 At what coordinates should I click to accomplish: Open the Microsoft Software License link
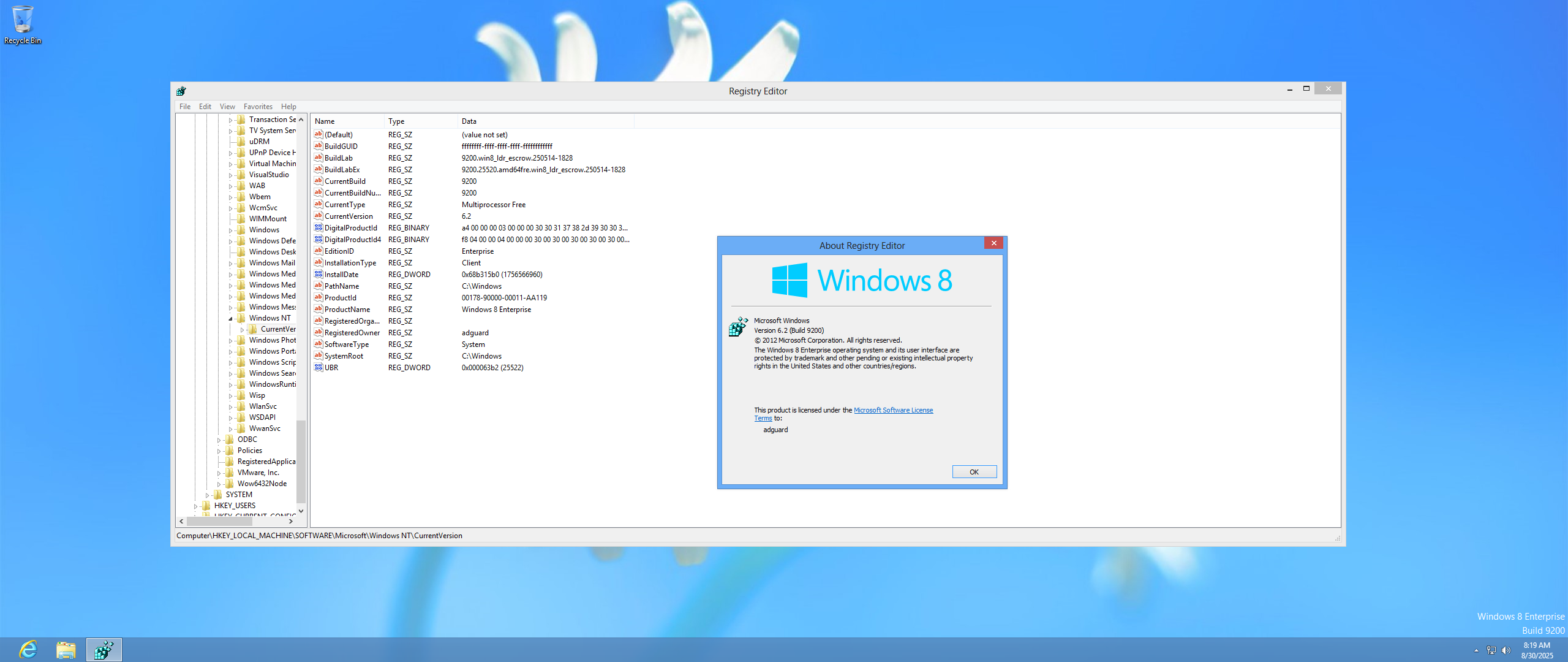point(893,410)
